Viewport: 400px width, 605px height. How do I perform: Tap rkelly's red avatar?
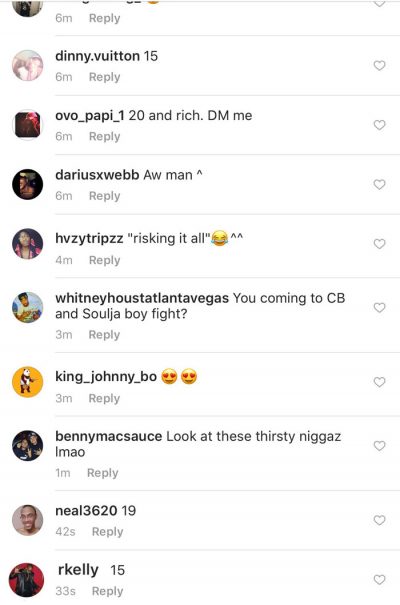tap(27, 580)
